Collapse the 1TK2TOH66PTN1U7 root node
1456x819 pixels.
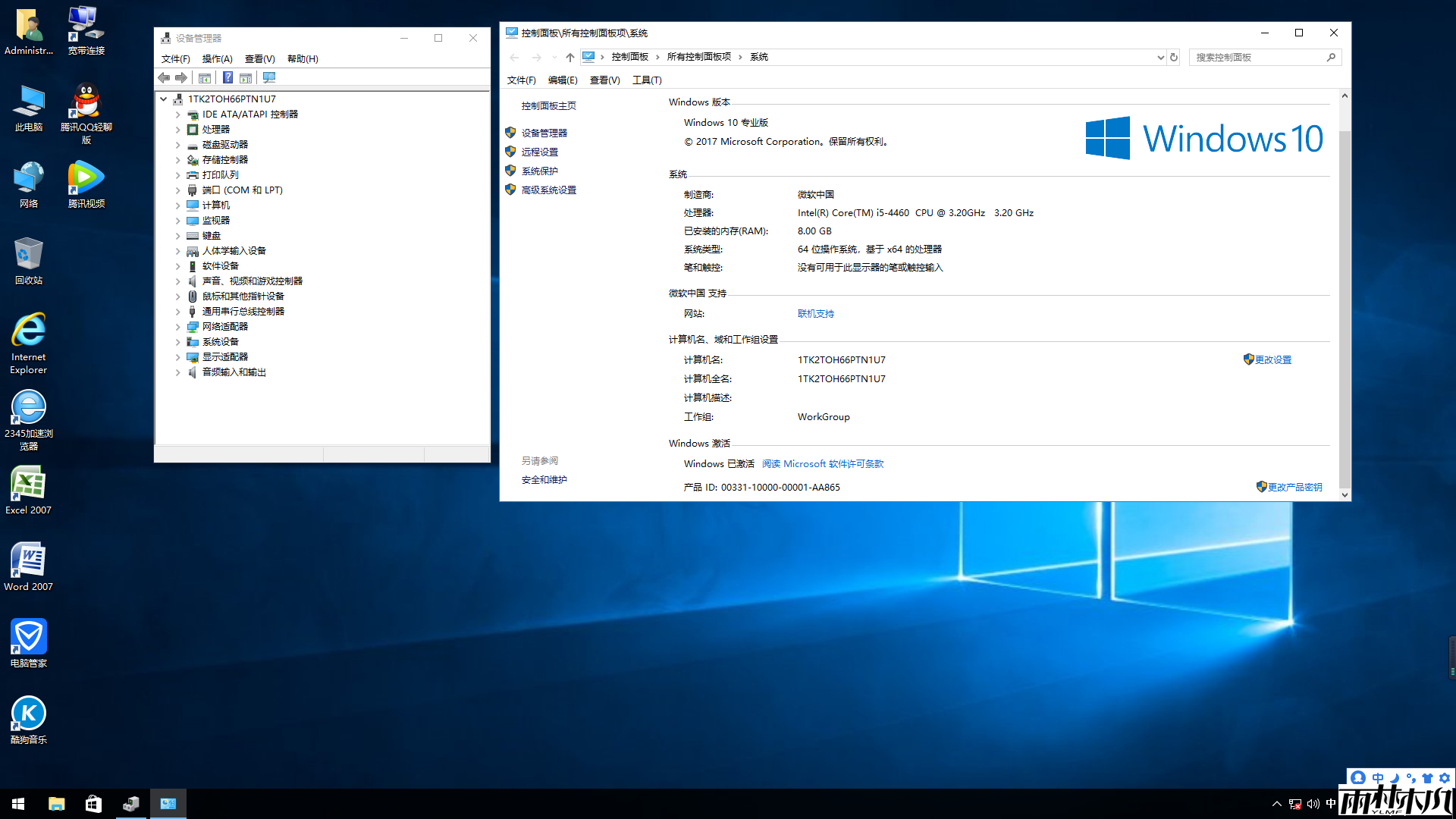(163, 99)
